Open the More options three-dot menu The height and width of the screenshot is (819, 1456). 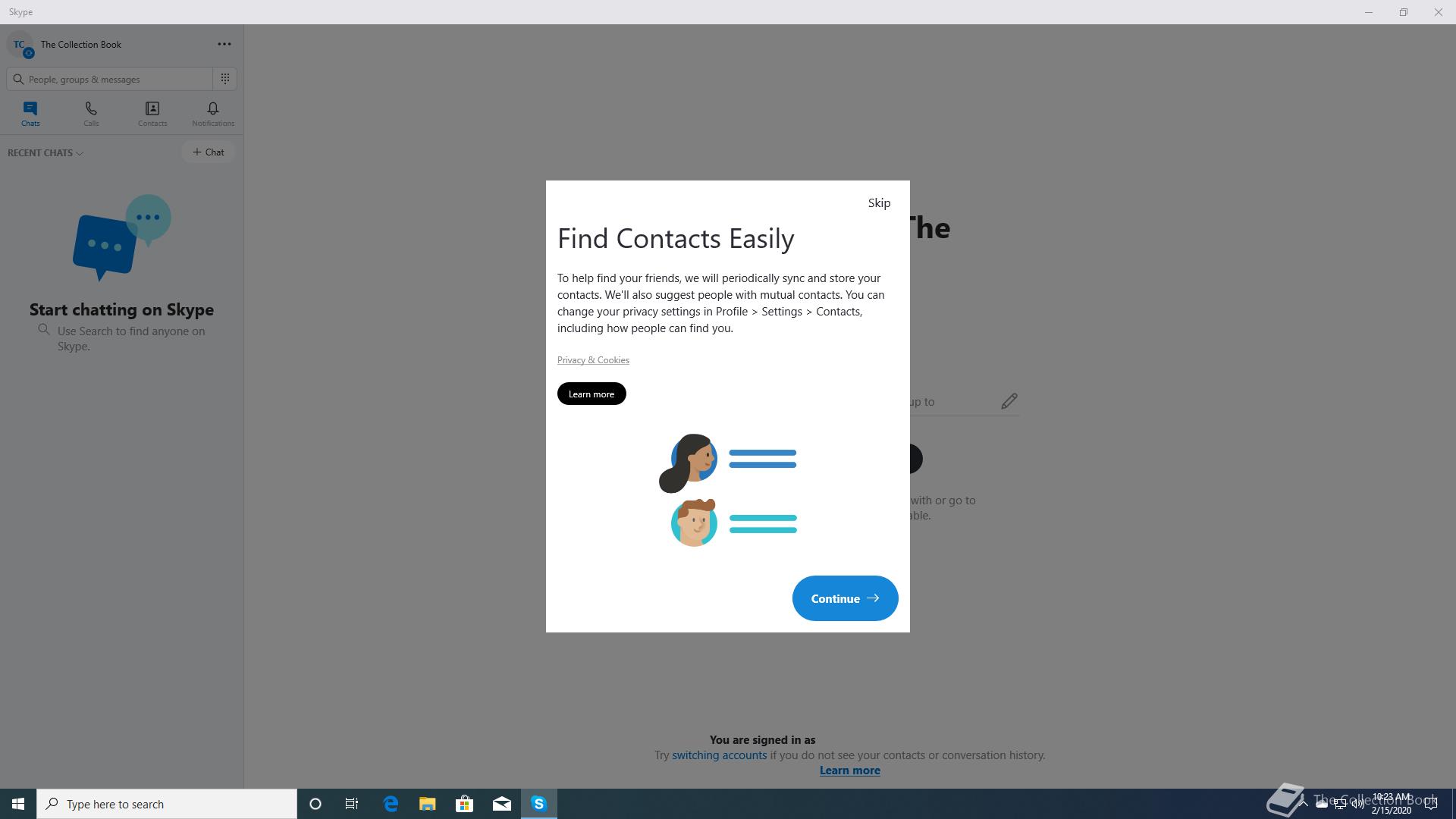coord(224,44)
